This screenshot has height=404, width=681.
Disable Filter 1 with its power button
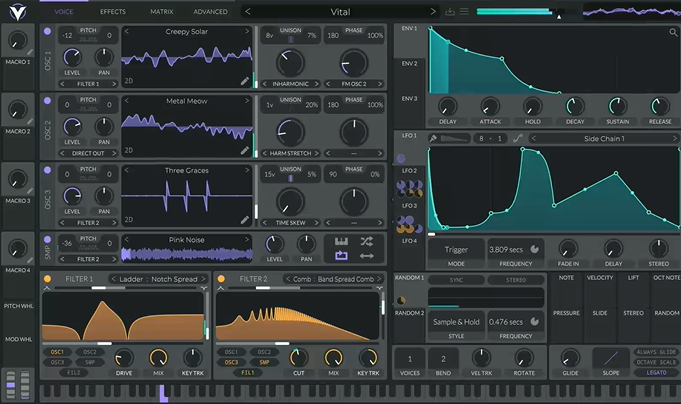pos(46,279)
